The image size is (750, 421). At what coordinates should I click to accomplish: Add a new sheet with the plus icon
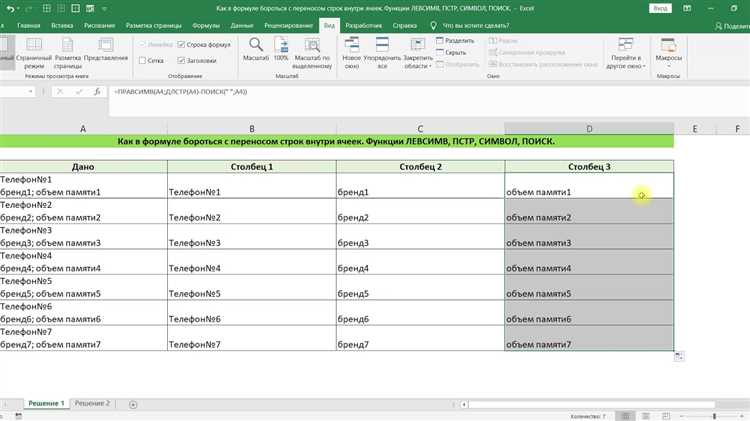[133, 405]
